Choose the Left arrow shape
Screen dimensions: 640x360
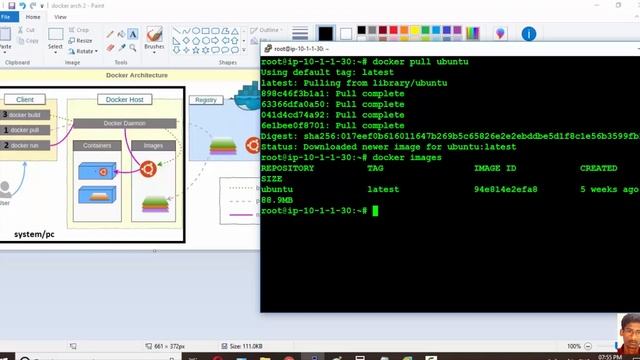point(225,41)
